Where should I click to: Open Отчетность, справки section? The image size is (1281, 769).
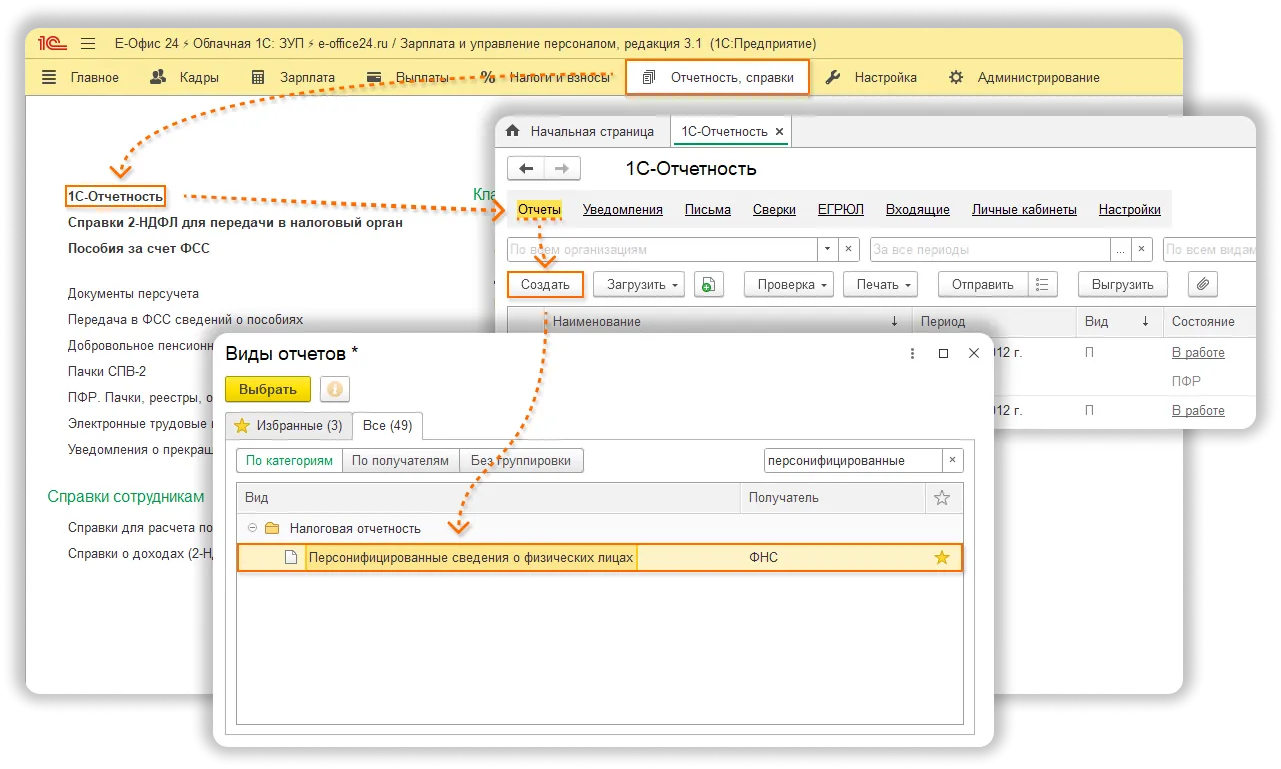point(717,77)
